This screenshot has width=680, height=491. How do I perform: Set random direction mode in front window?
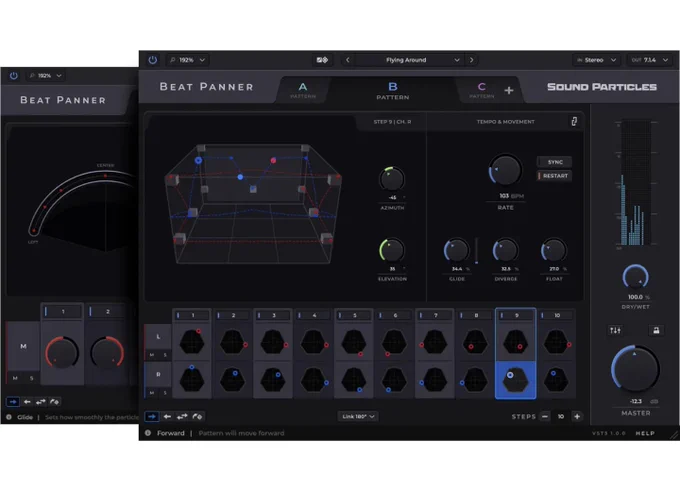pyautogui.click(x=197, y=416)
